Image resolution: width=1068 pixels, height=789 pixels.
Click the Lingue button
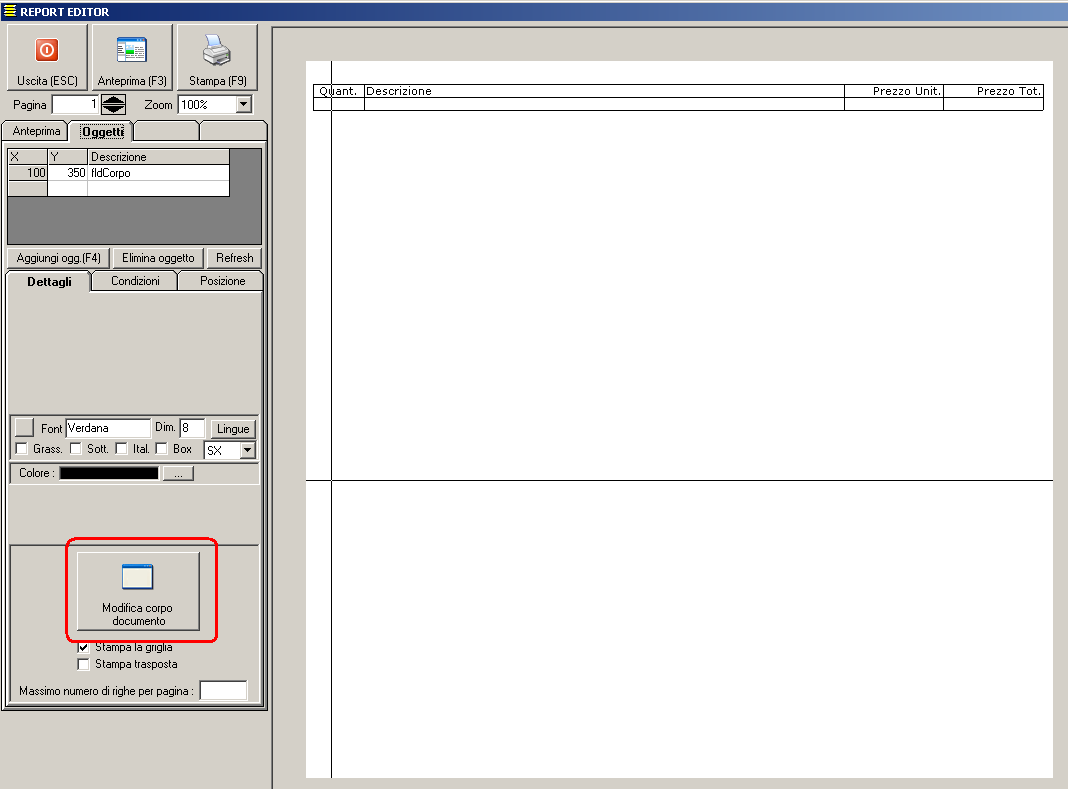(233, 429)
